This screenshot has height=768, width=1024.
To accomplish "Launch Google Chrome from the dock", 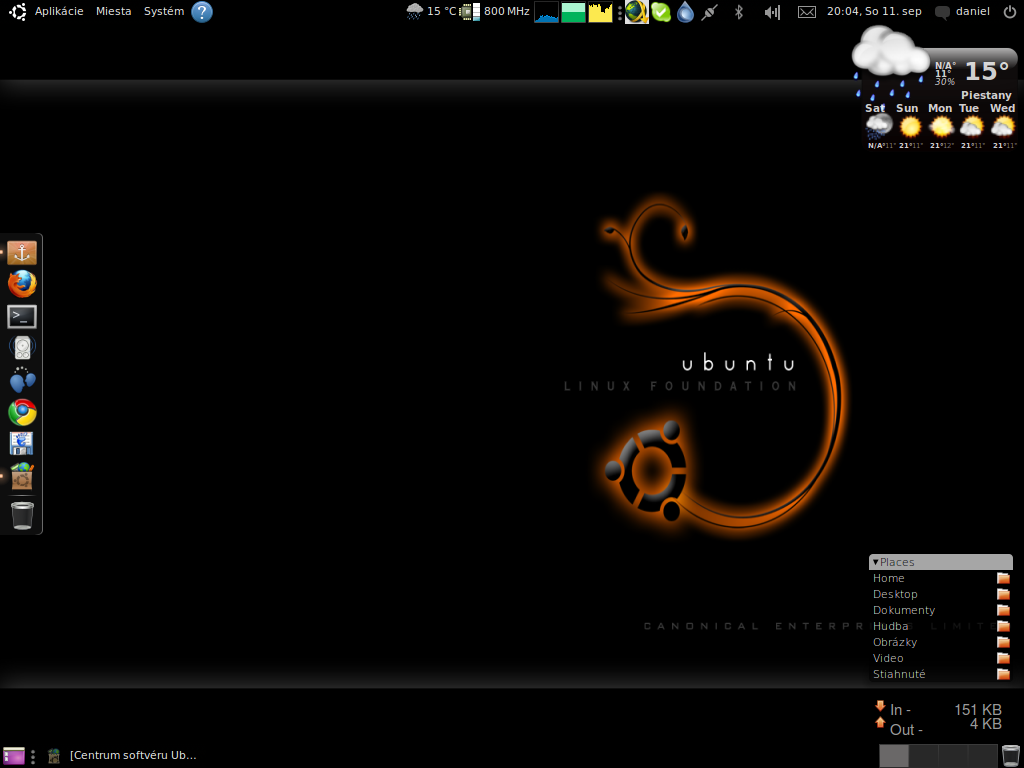I will (22, 412).
